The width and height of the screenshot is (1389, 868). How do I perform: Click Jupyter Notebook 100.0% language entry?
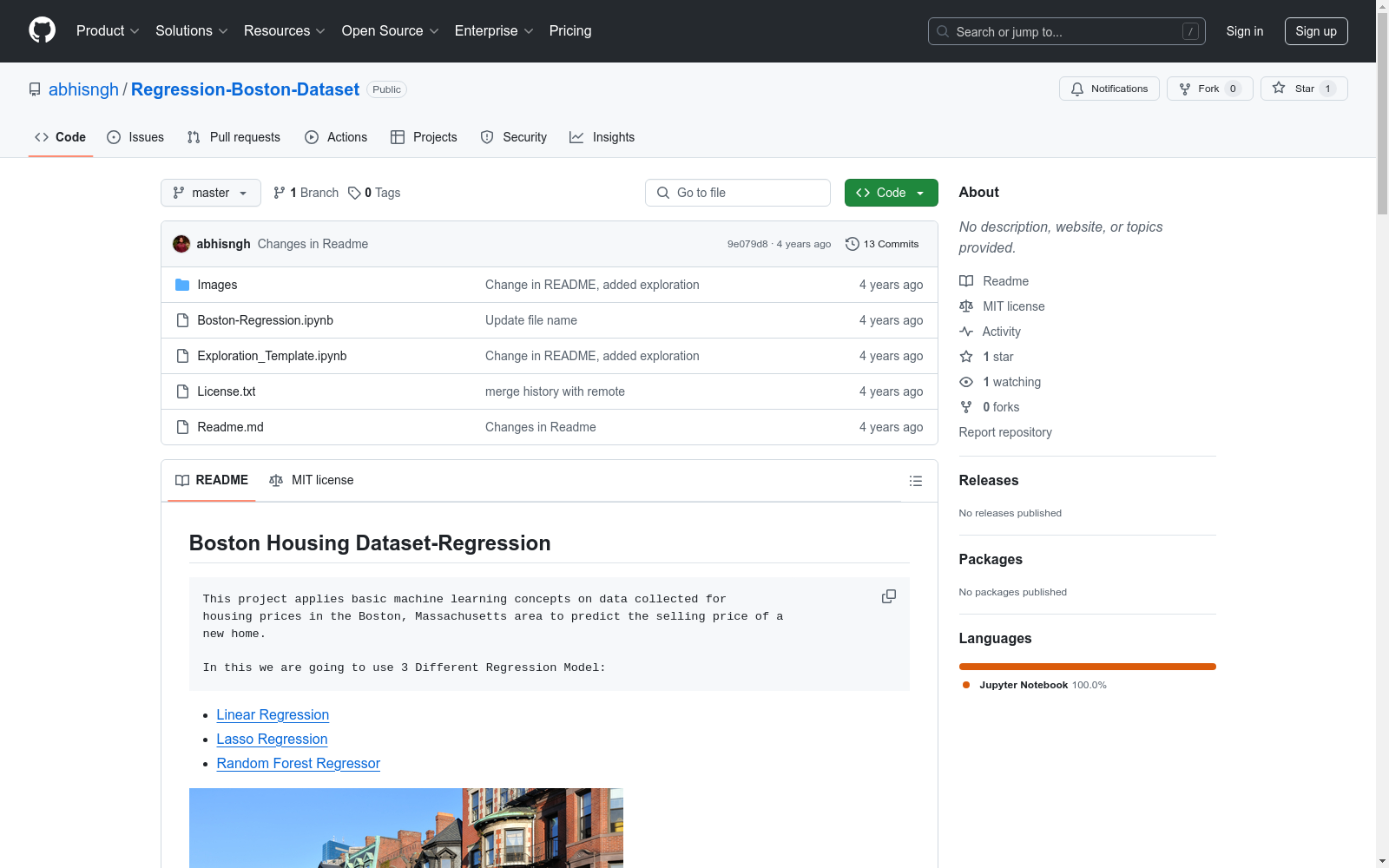pyautogui.click(x=1035, y=685)
